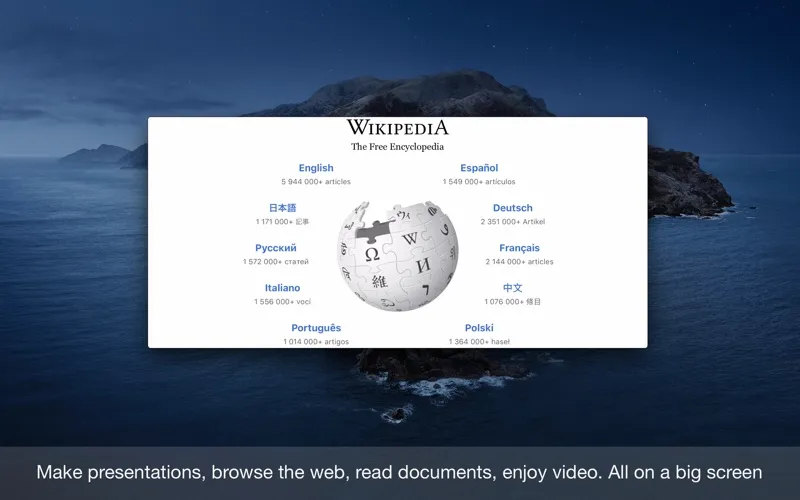Click the Wikipedia wordmark title
Screen dimensions: 800x500
(397, 127)
